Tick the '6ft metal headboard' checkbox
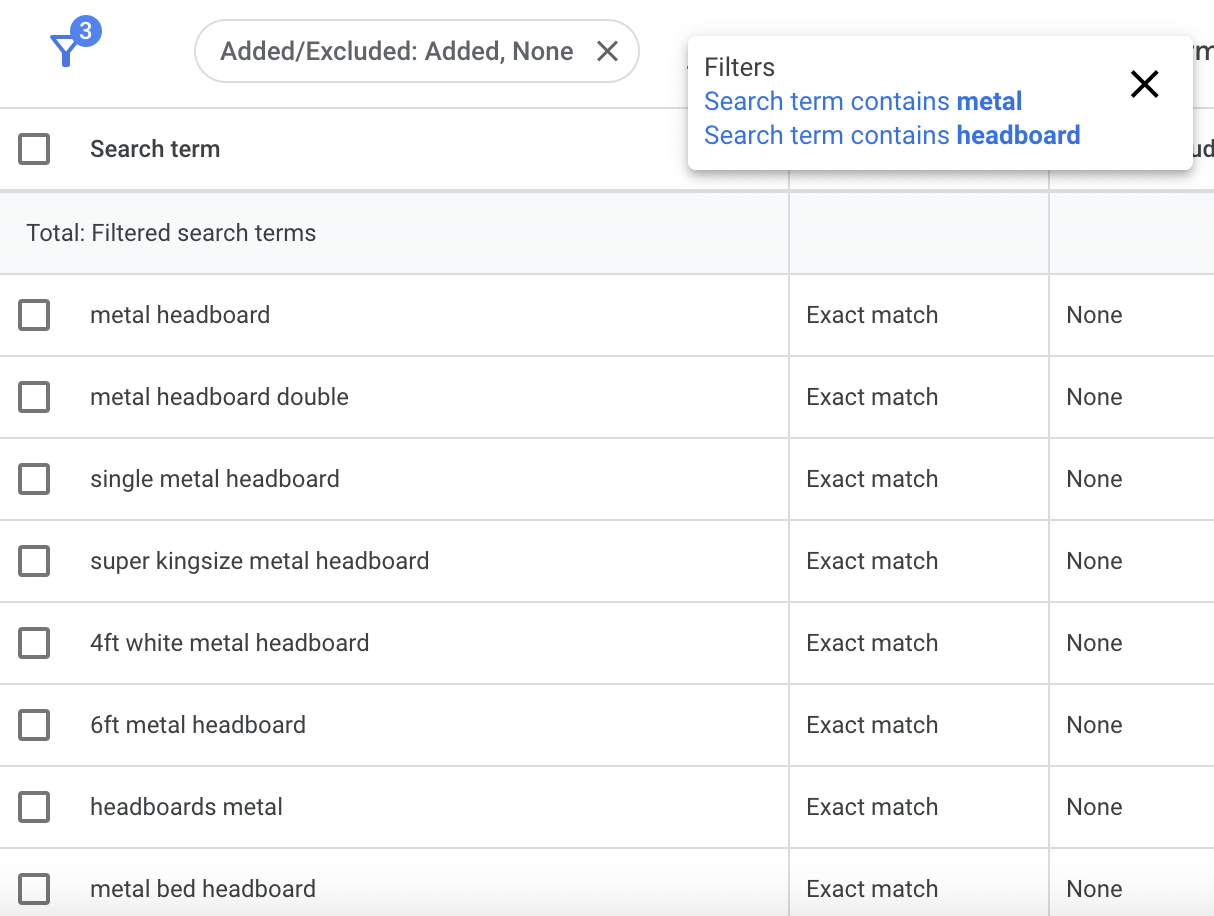Screen dimensions: 1214x916 point(34,725)
